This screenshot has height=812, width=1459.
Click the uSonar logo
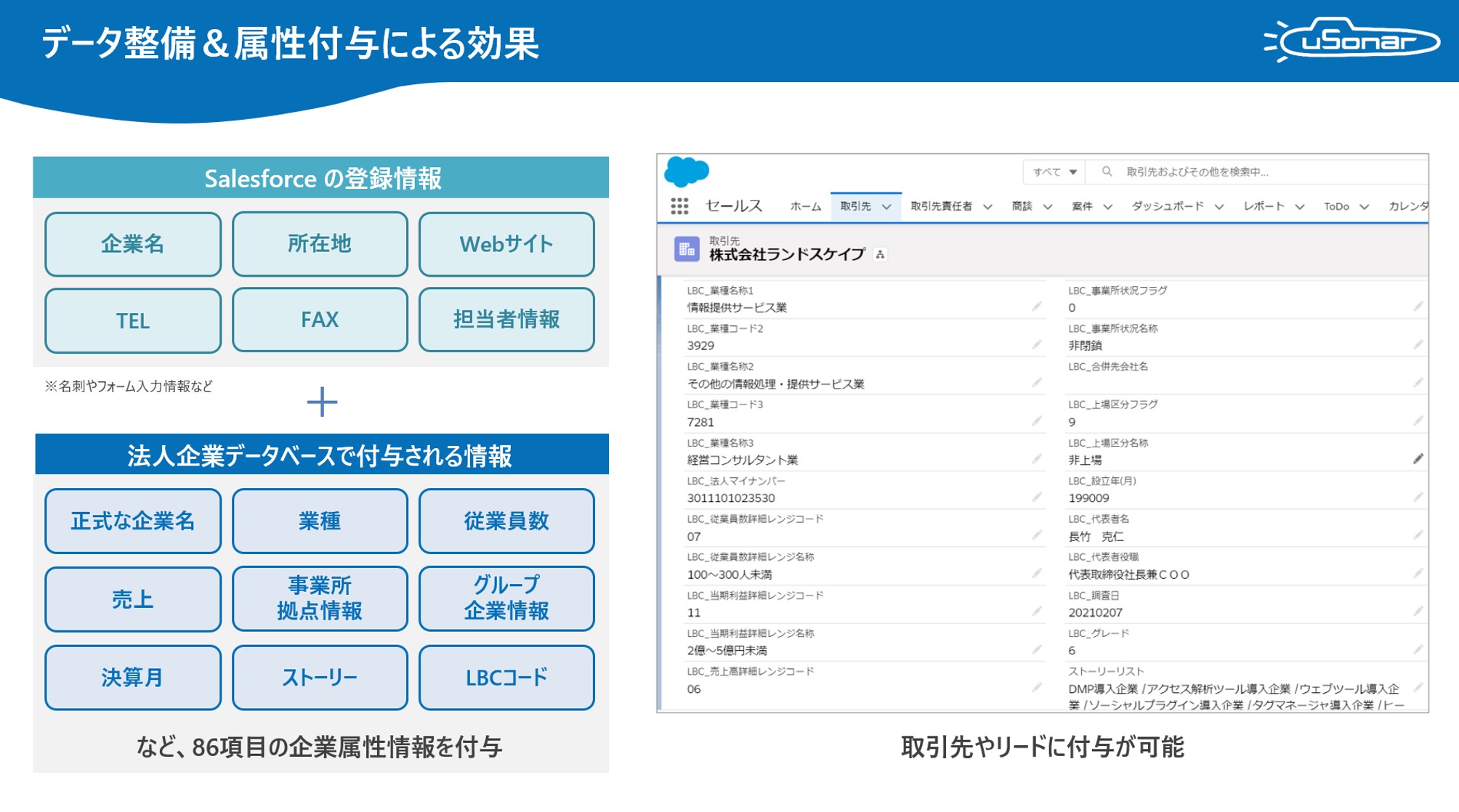[x=1351, y=40]
